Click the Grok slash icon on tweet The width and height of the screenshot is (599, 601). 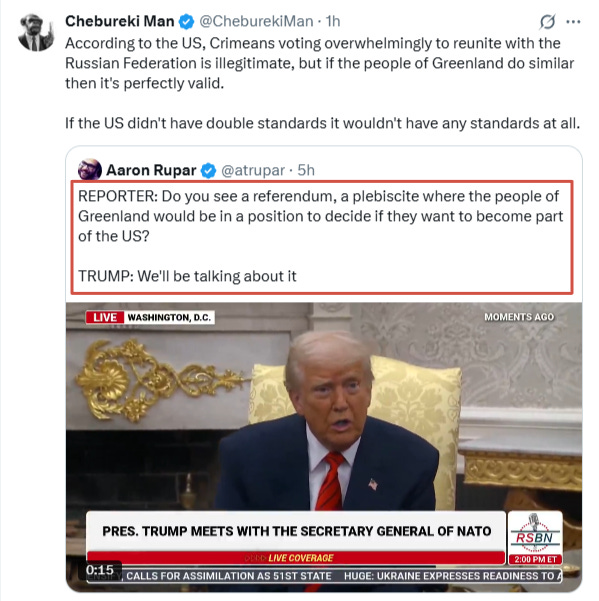pos(547,22)
